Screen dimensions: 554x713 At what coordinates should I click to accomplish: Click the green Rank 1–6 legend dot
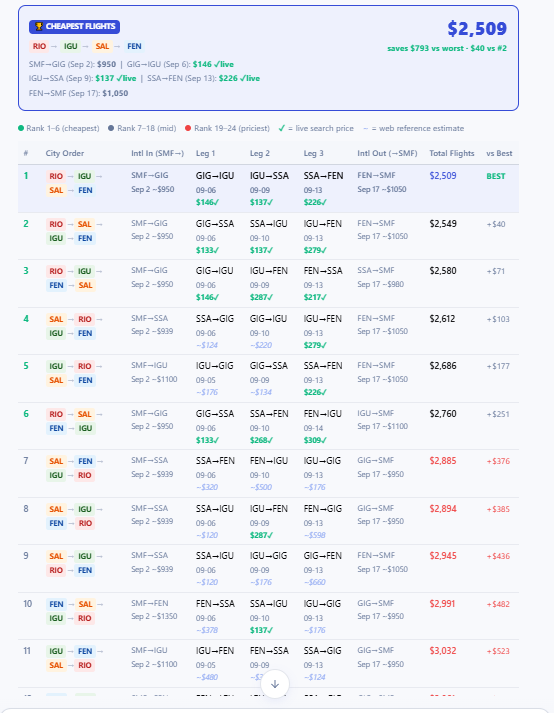point(21,128)
